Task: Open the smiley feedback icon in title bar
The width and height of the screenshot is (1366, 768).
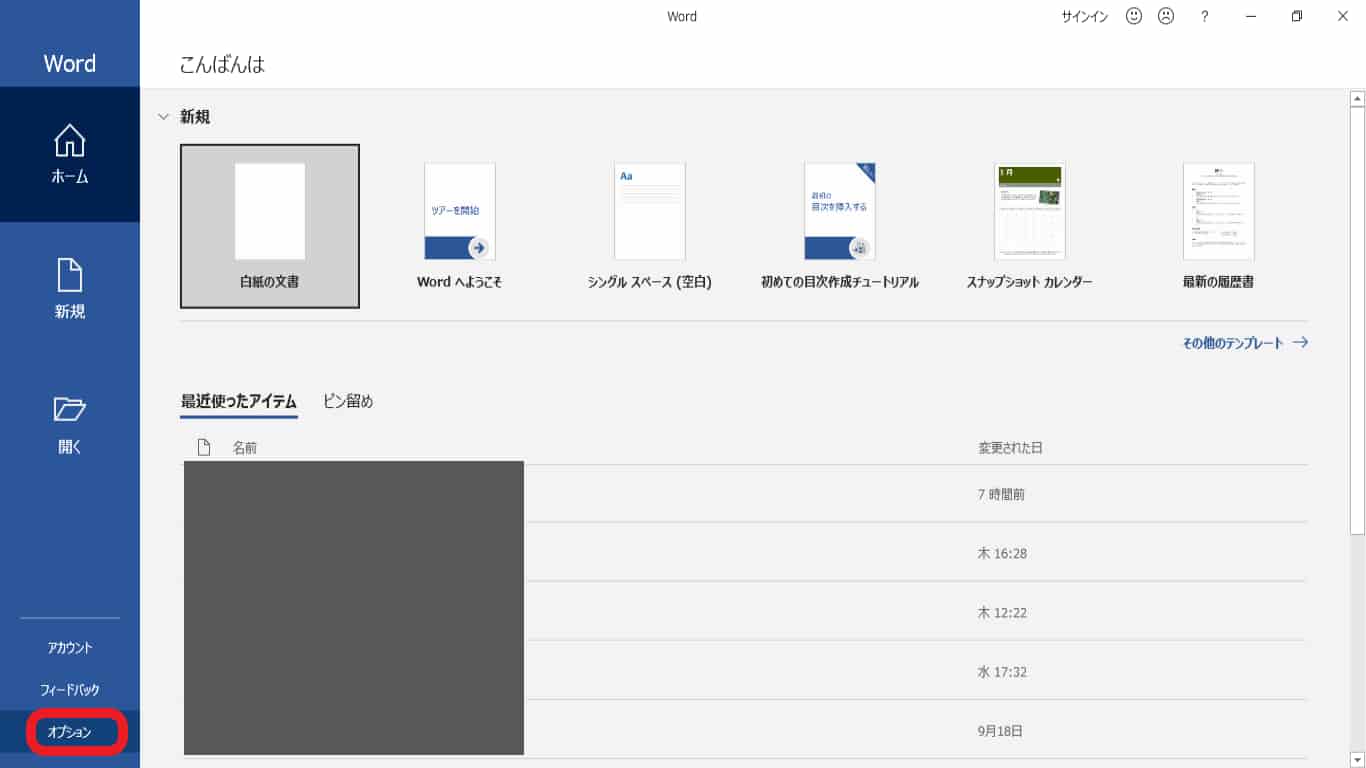Action: pyautogui.click(x=1133, y=15)
